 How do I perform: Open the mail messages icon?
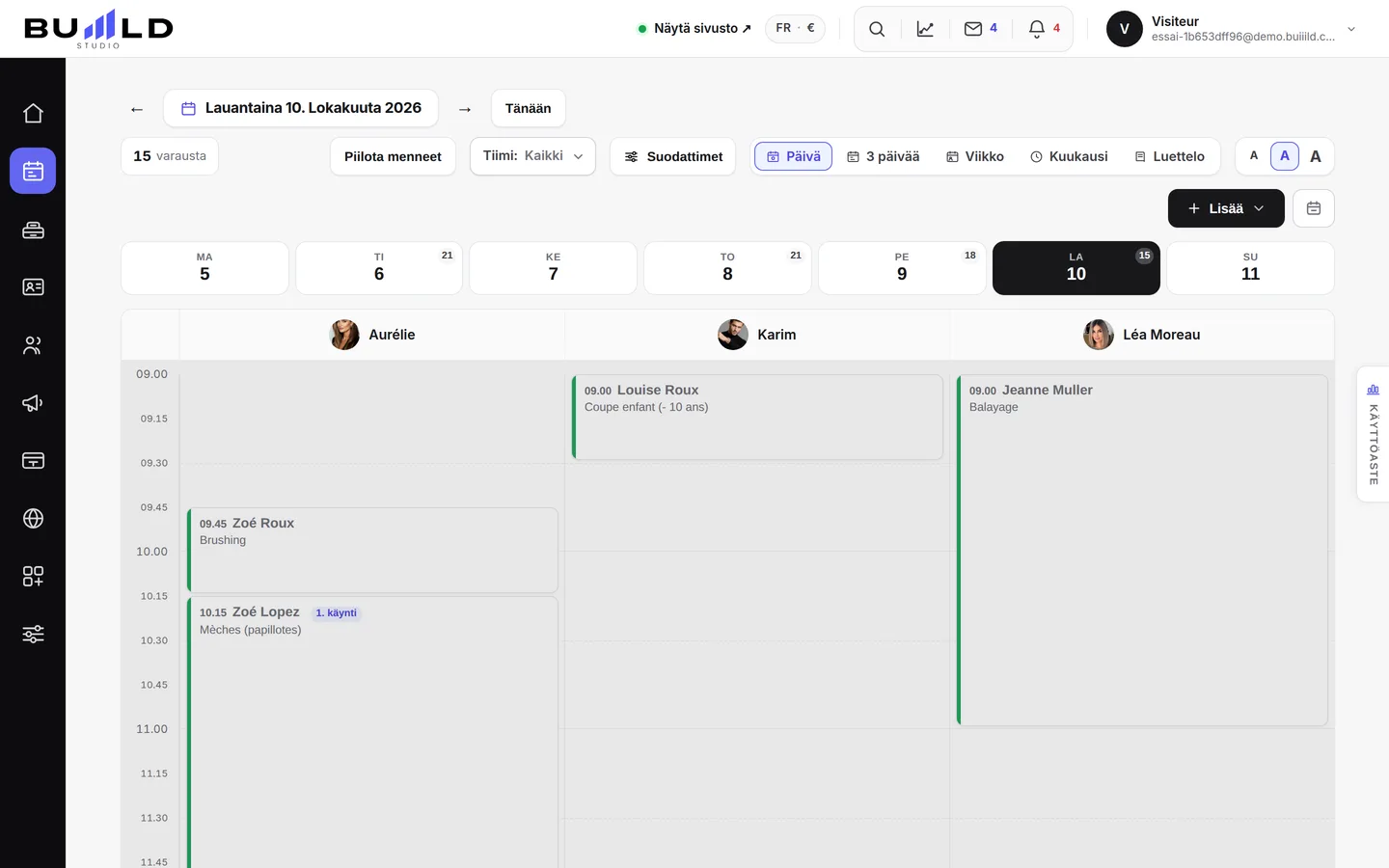pos(980,29)
